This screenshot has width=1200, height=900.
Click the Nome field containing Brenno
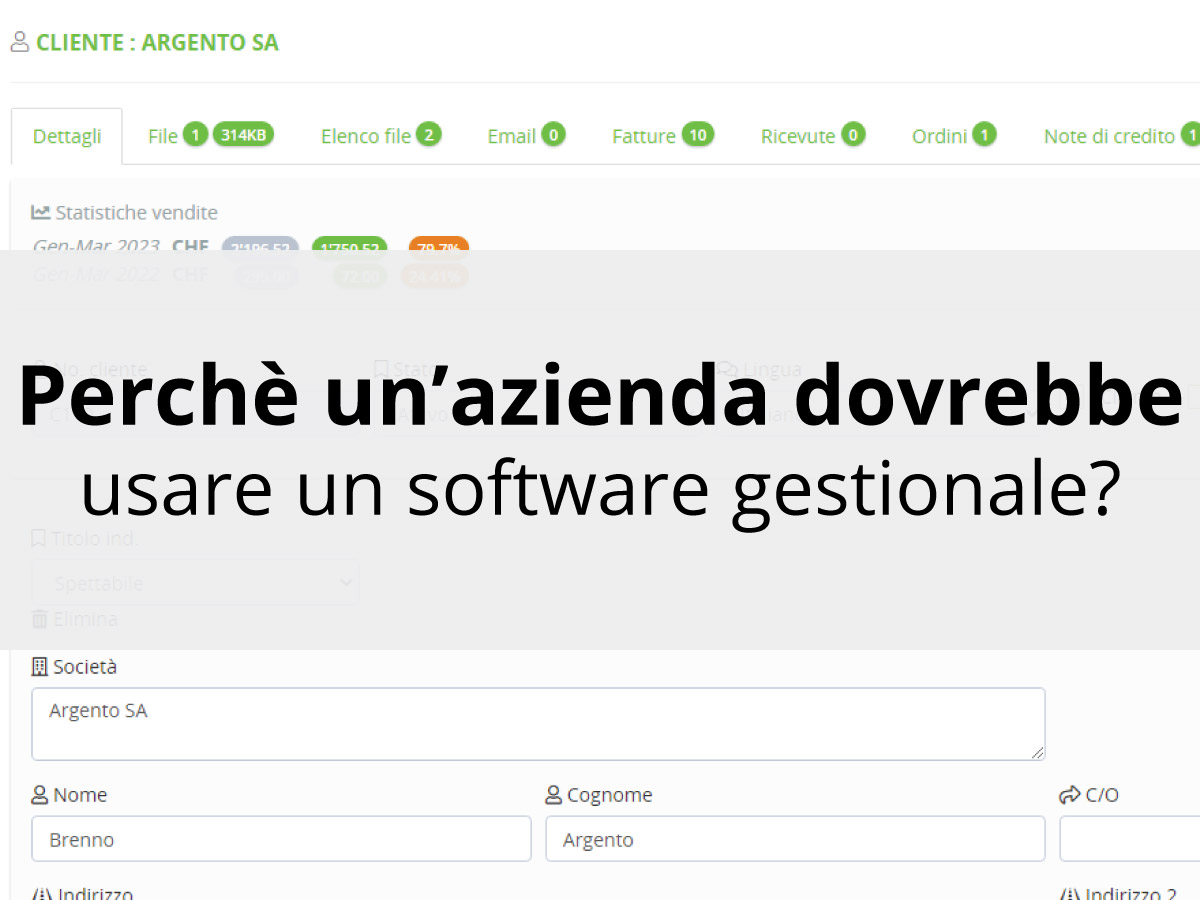[280, 839]
